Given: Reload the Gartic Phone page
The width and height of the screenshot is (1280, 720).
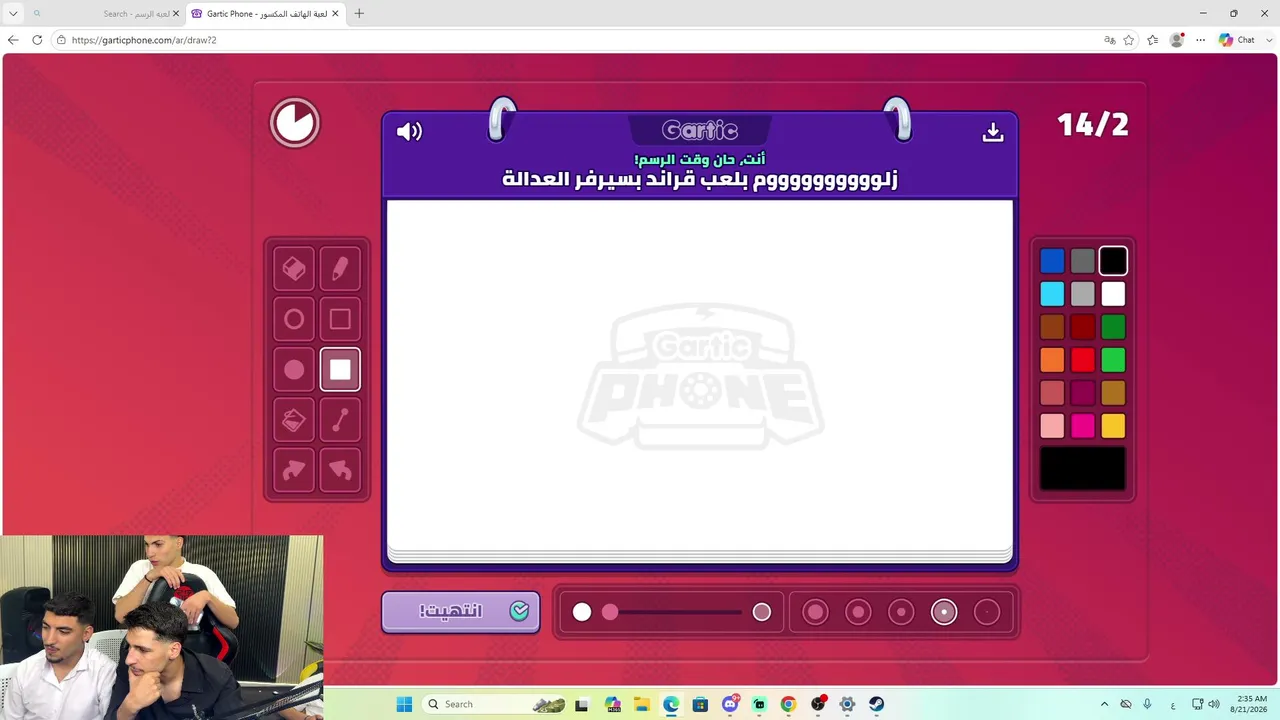Looking at the screenshot, I should [x=37, y=40].
